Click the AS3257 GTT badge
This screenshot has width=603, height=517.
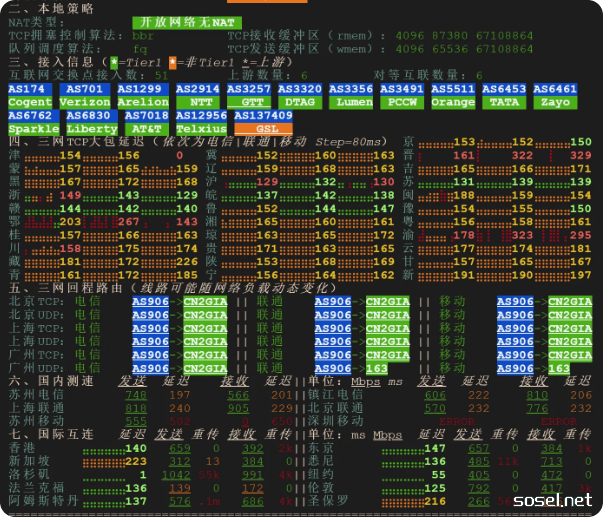pos(253,96)
